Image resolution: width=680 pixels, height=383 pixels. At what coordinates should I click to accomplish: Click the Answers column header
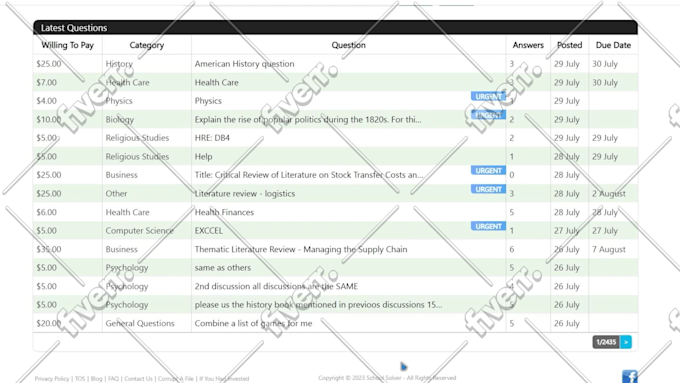coord(528,45)
